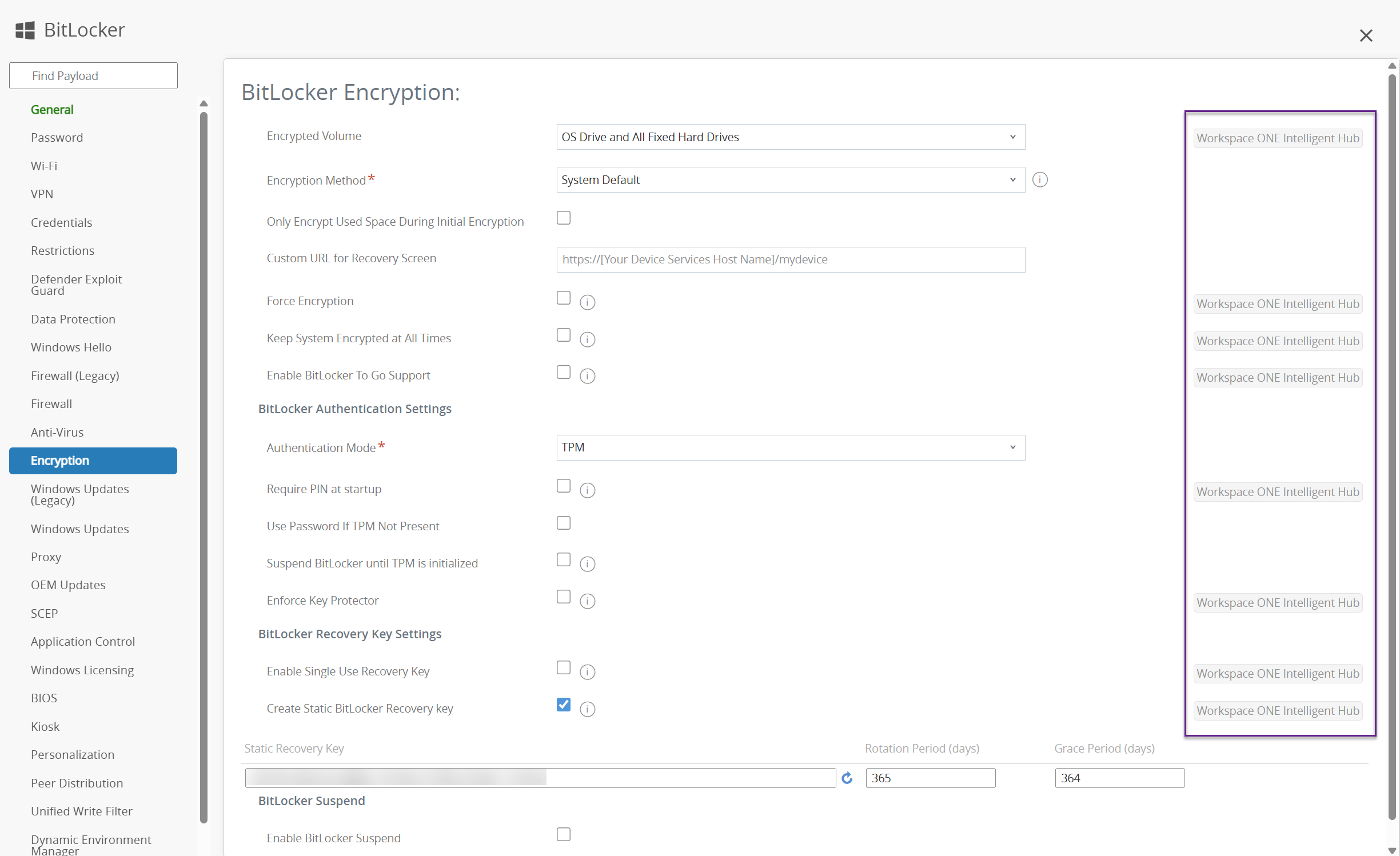The height and width of the screenshot is (856, 1400).
Task: Enable Force Encryption checkbox
Action: [564, 298]
